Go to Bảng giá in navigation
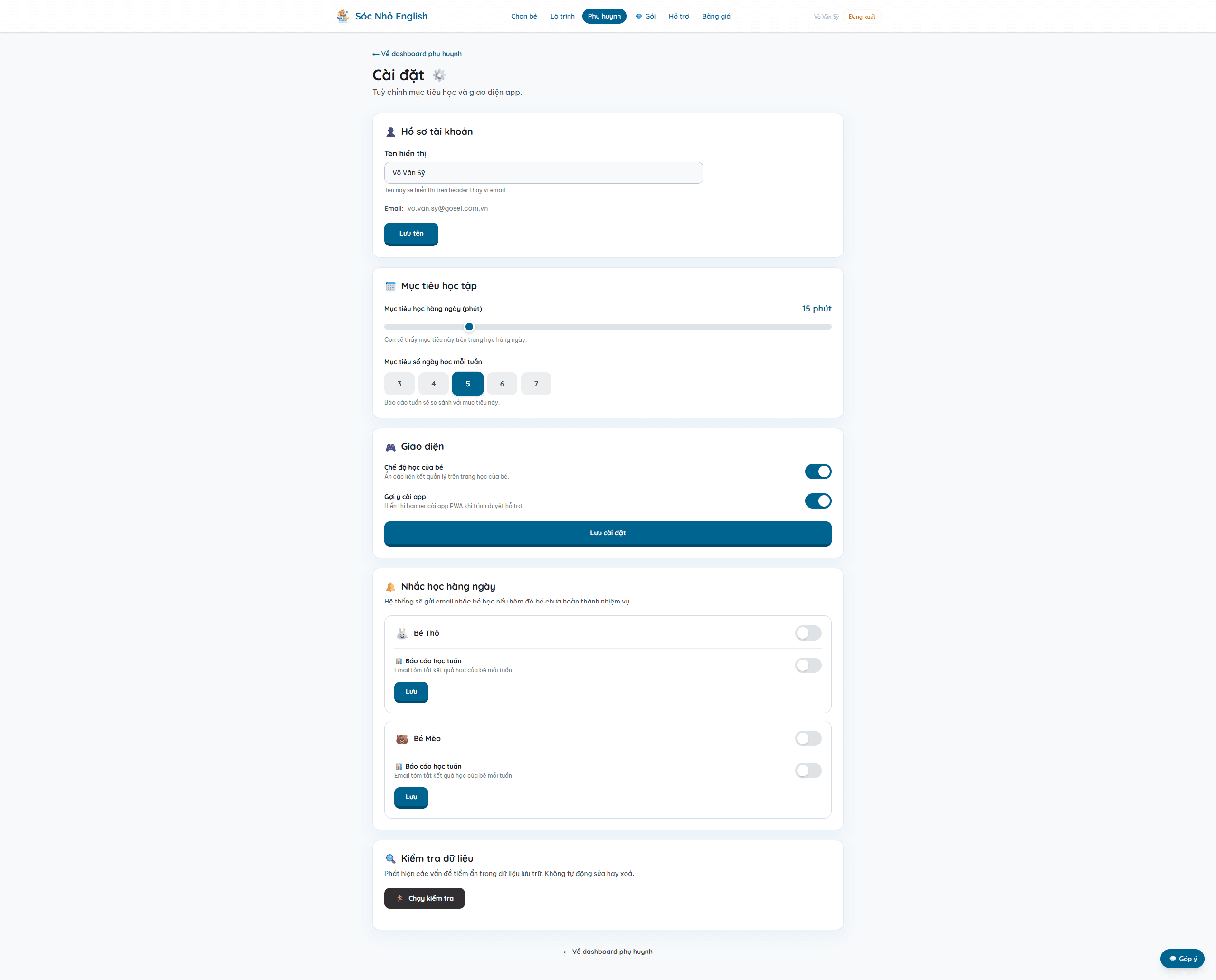This screenshot has width=1216, height=980. click(x=716, y=16)
